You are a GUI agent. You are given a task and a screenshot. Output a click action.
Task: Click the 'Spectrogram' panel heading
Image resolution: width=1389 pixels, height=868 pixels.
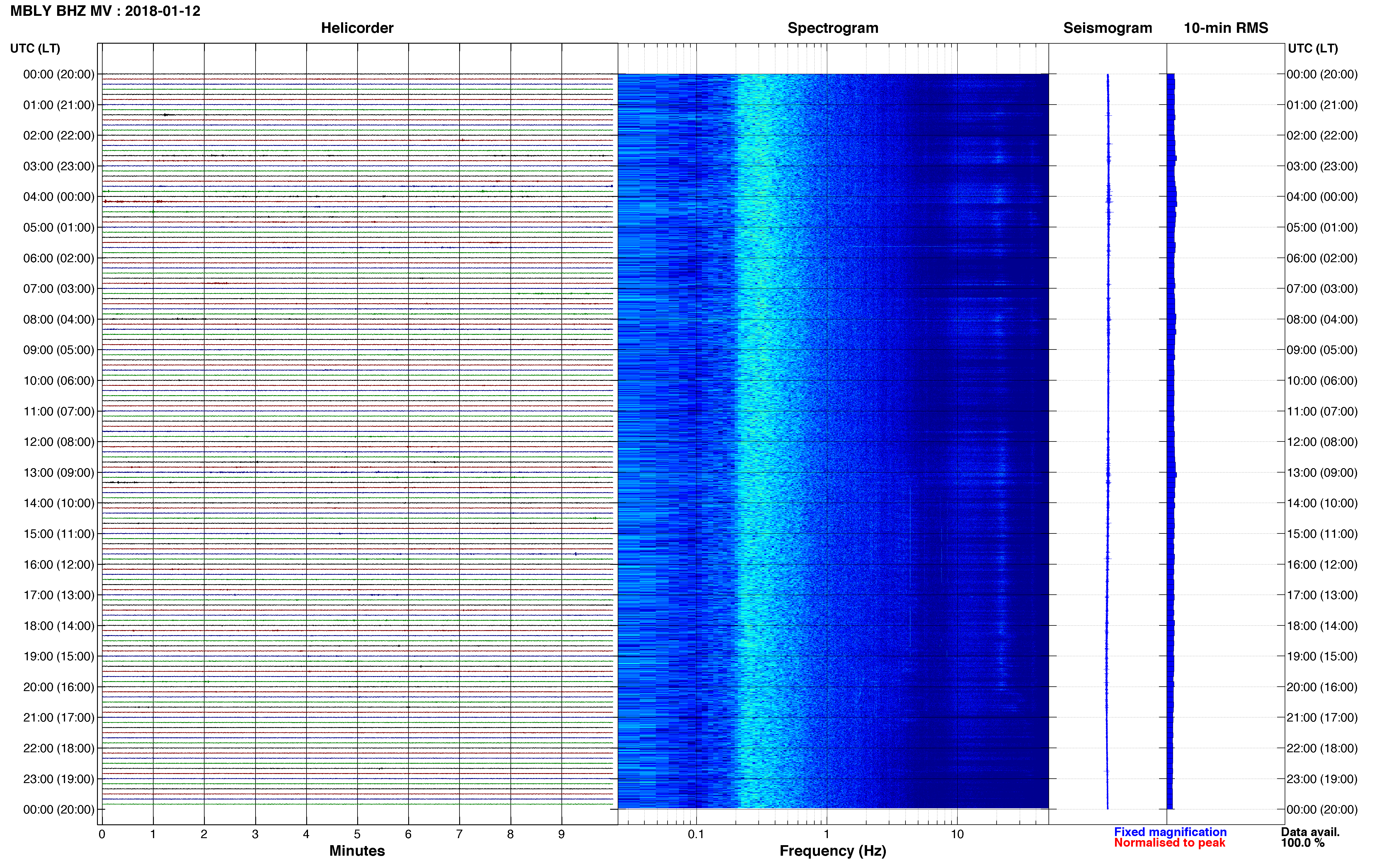click(833, 28)
